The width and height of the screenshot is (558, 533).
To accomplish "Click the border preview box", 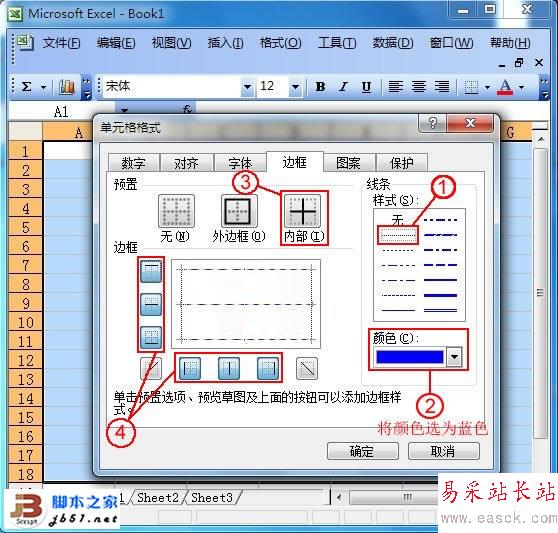I will pyautogui.click(x=246, y=304).
